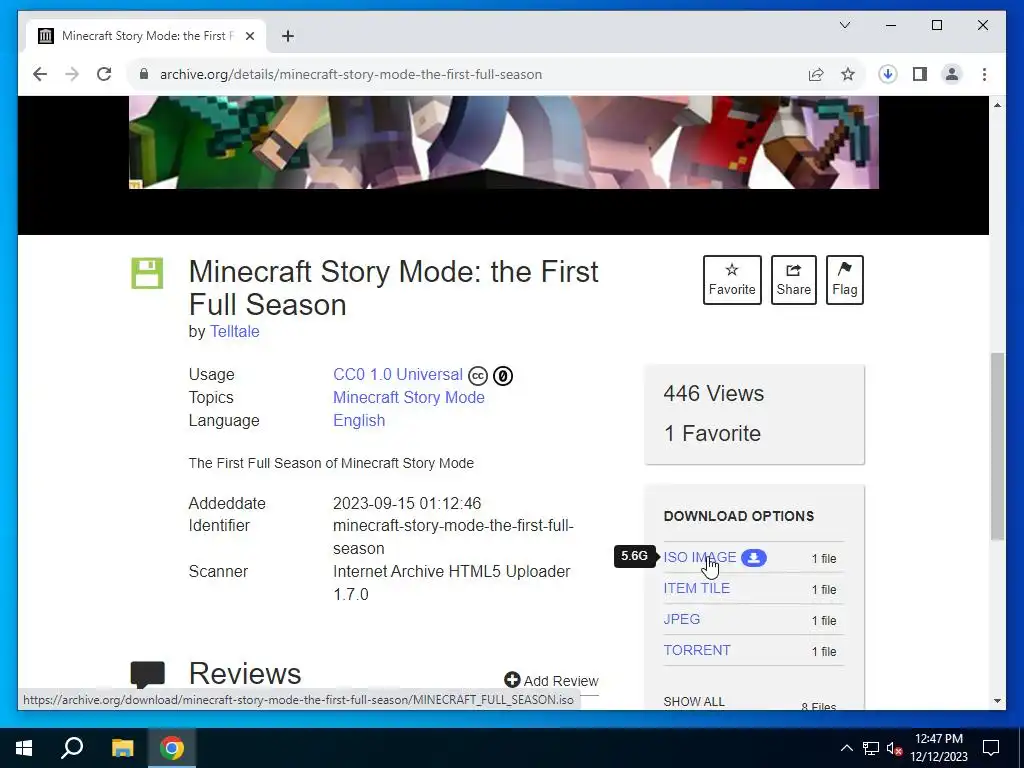The width and height of the screenshot is (1024, 768).
Task: Open the ITEM TILE download option
Action: click(696, 588)
